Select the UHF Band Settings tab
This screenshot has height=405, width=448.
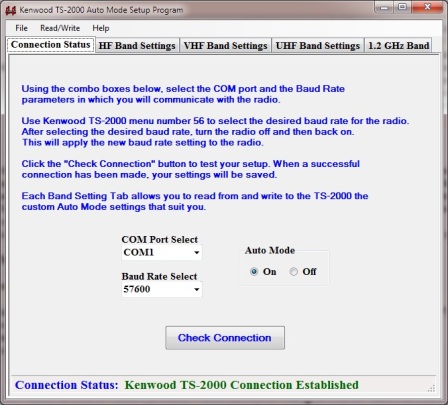[x=318, y=46]
